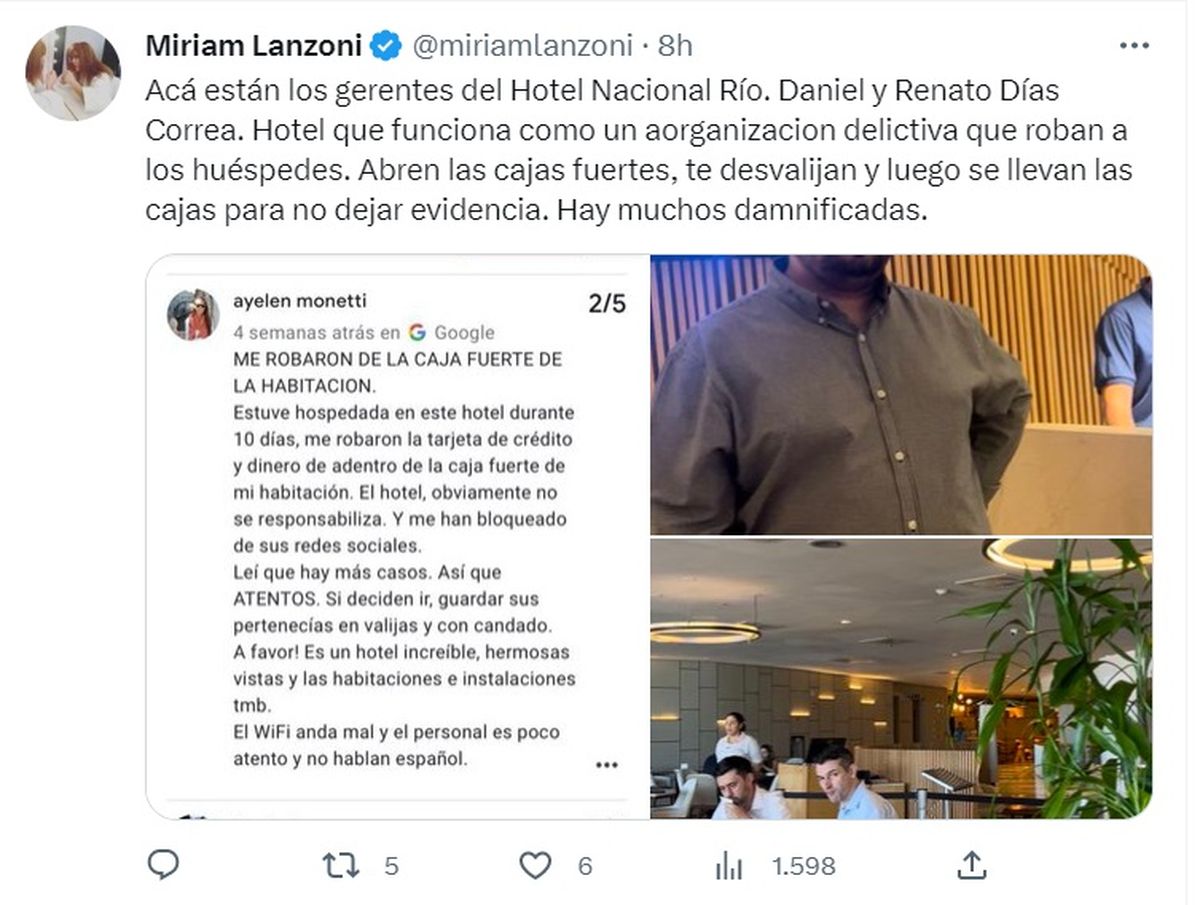Open the @miriamlanzoni handle link

tap(522, 46)
